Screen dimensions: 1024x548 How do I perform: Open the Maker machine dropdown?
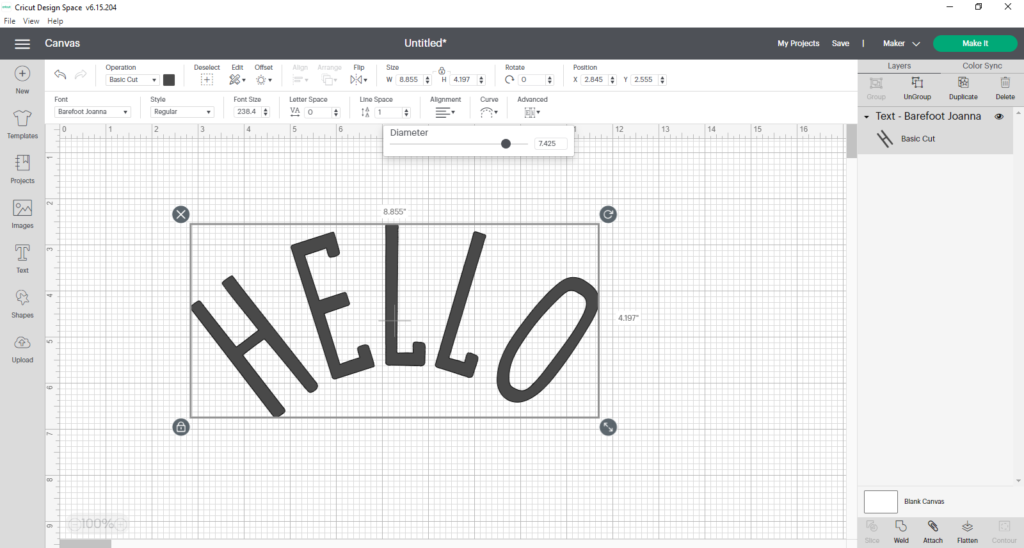[901, 44]
